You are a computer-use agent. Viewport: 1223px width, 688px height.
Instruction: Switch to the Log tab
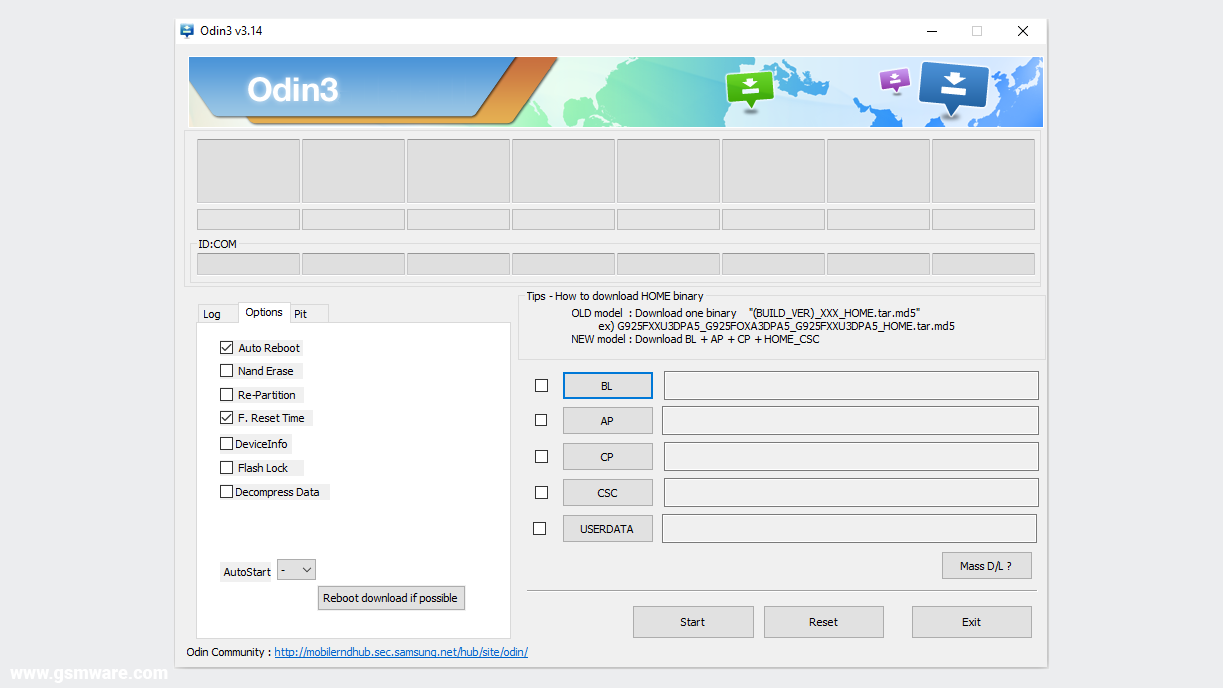pyautogui.click(x=214, y=313)
